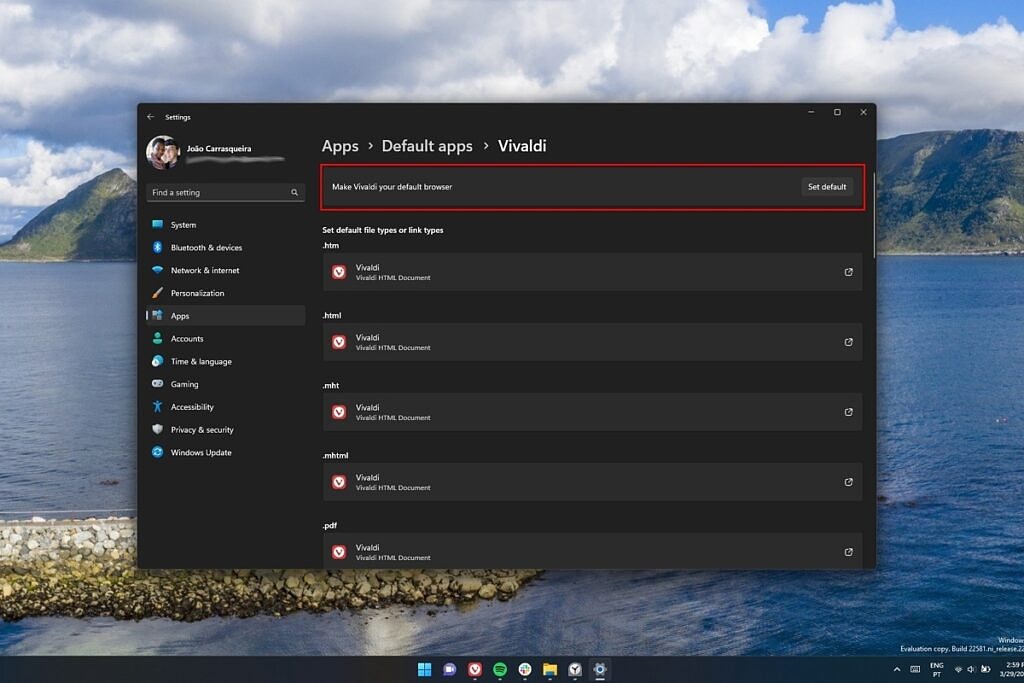Click the Vivaldi logo in .mhtml row
The width and height of the screenshot is (1024, 683).
339,482
